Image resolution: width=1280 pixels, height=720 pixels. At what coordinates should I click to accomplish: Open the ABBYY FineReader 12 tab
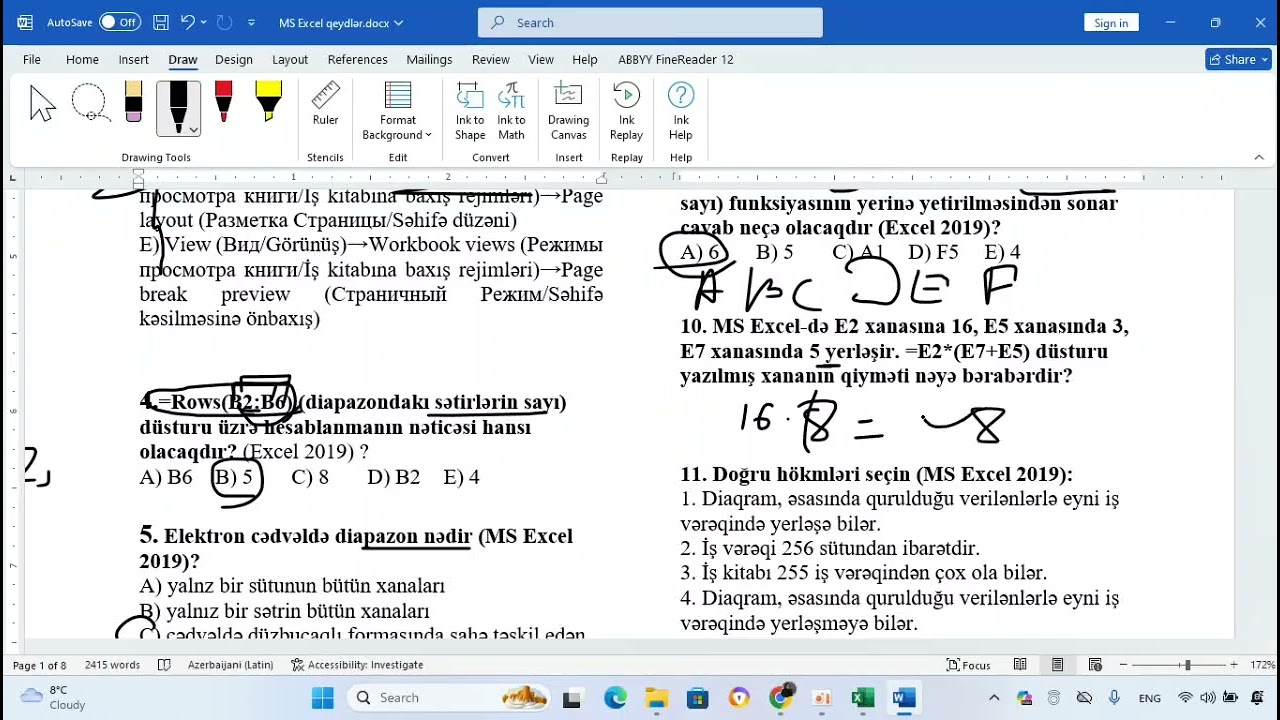click(675, 59)
